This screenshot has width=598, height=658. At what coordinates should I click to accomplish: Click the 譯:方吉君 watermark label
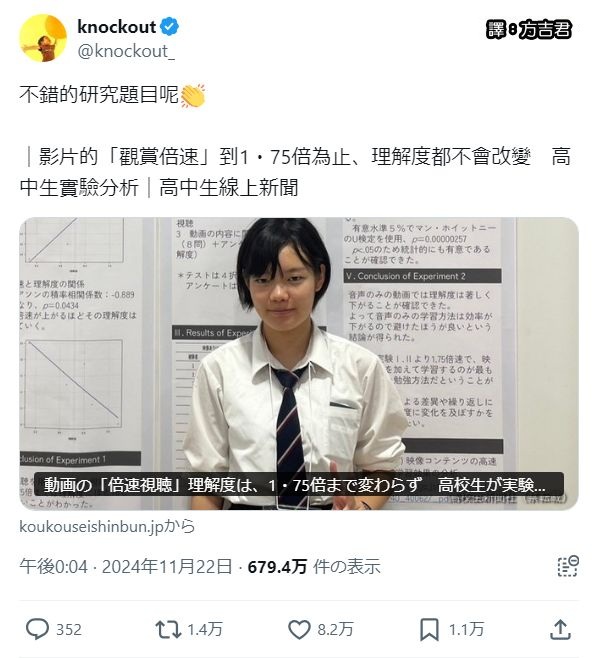coord(529,30)
